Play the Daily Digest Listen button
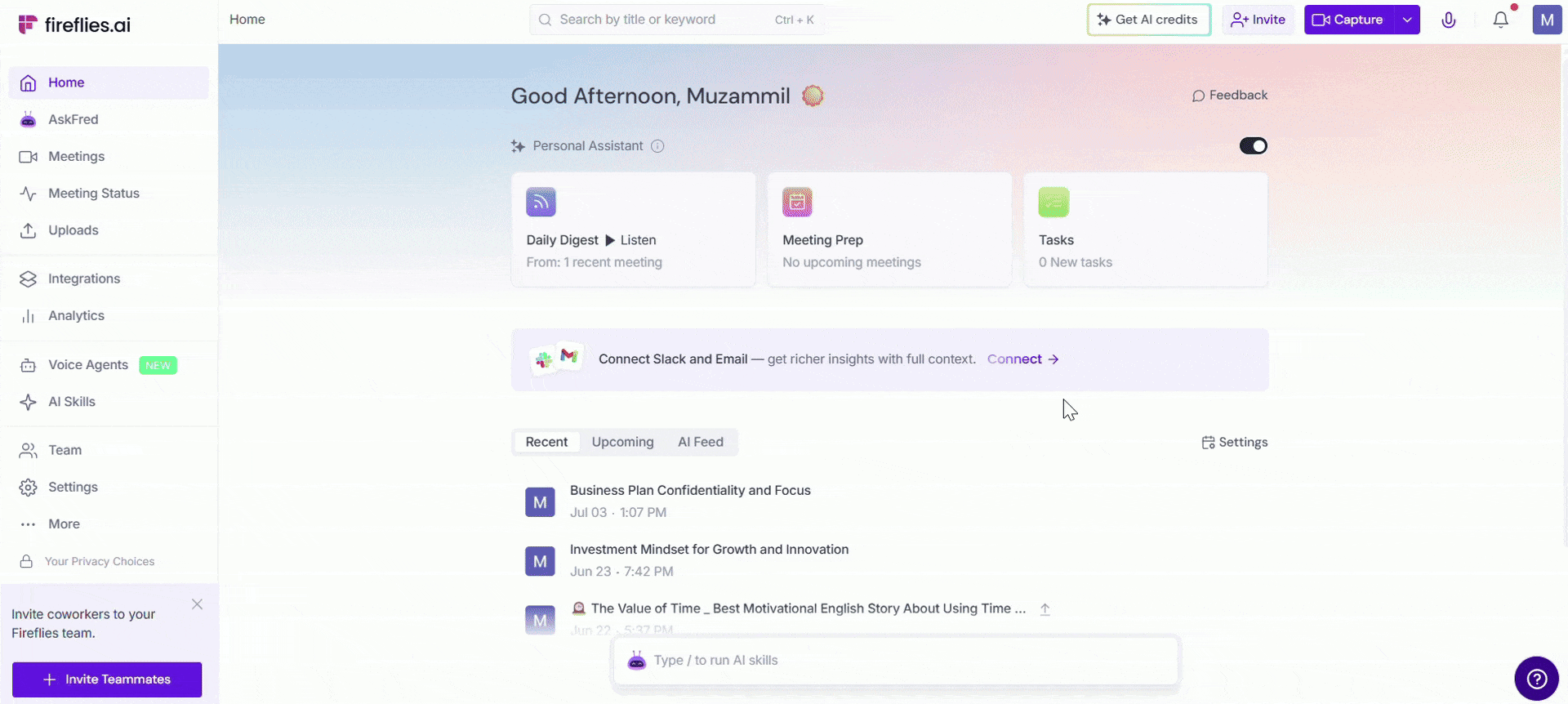The width and height of the screenshot is (1568, 704). (630, 240)
